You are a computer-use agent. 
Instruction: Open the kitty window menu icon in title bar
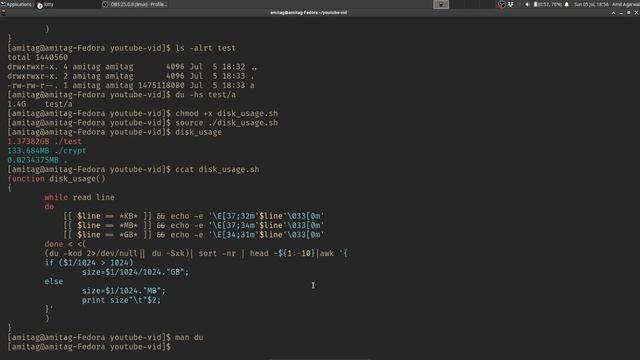coord(4,13)
